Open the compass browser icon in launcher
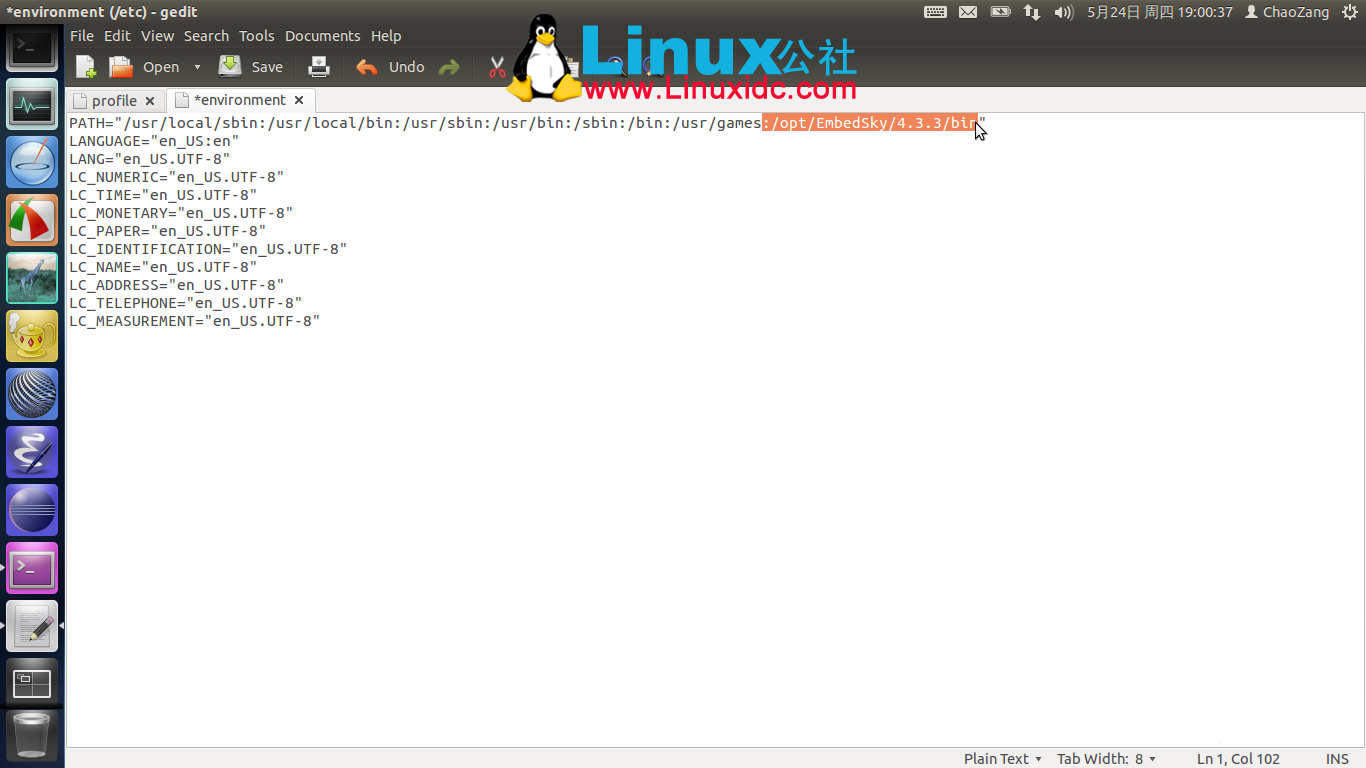The image size is (1366, 768). pos(32,162)
